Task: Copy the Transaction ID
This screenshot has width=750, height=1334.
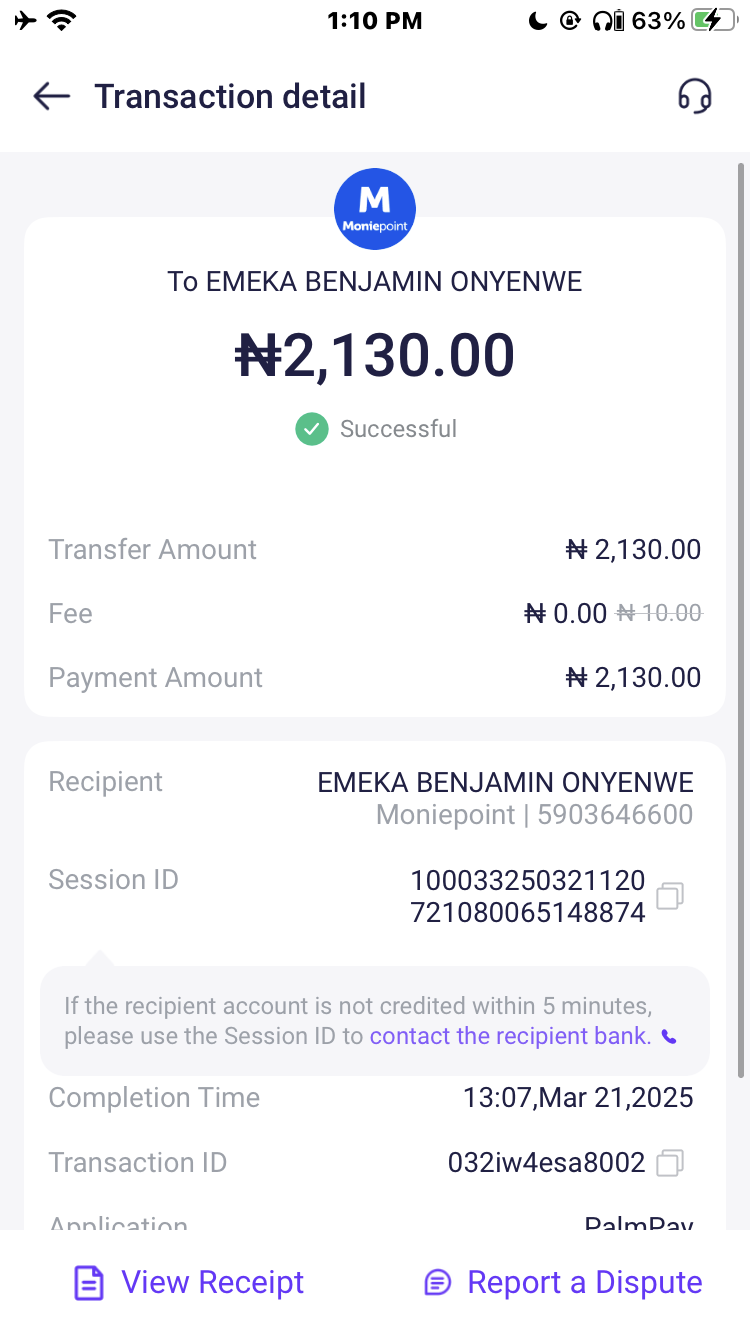Action: pyautogui.click(x=669, y=1162)
